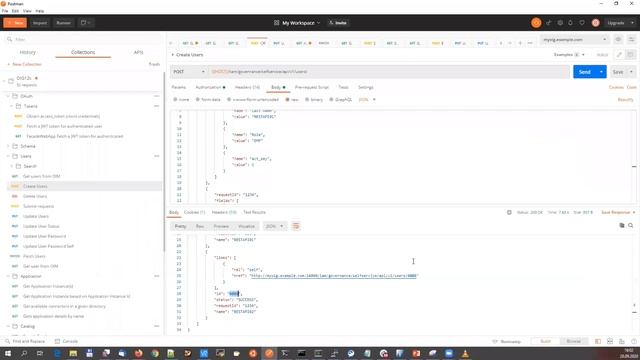Open the new window/tab options icon
640x360 pixels.
[85, 23]
